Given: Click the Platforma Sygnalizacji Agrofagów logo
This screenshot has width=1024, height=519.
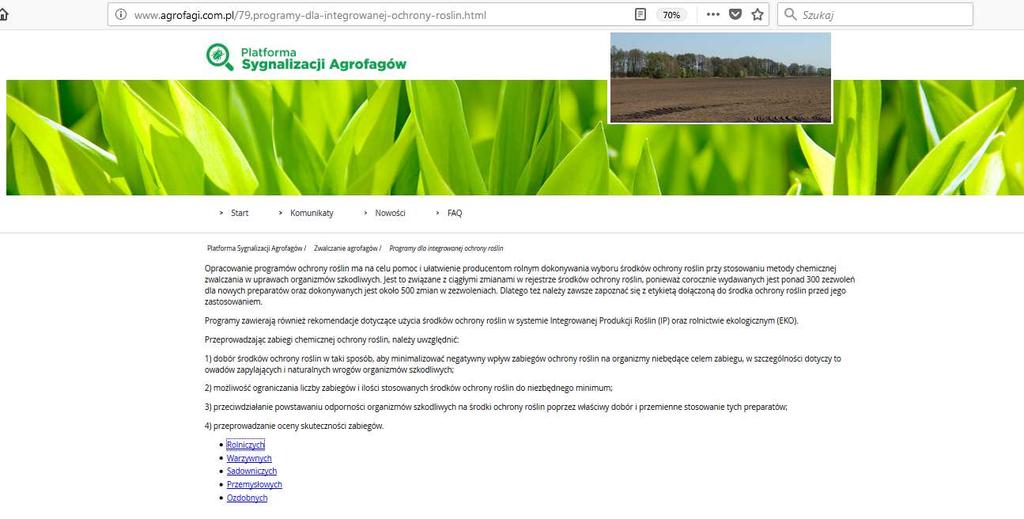Looking at the screenshot, I should click(306, 57).
